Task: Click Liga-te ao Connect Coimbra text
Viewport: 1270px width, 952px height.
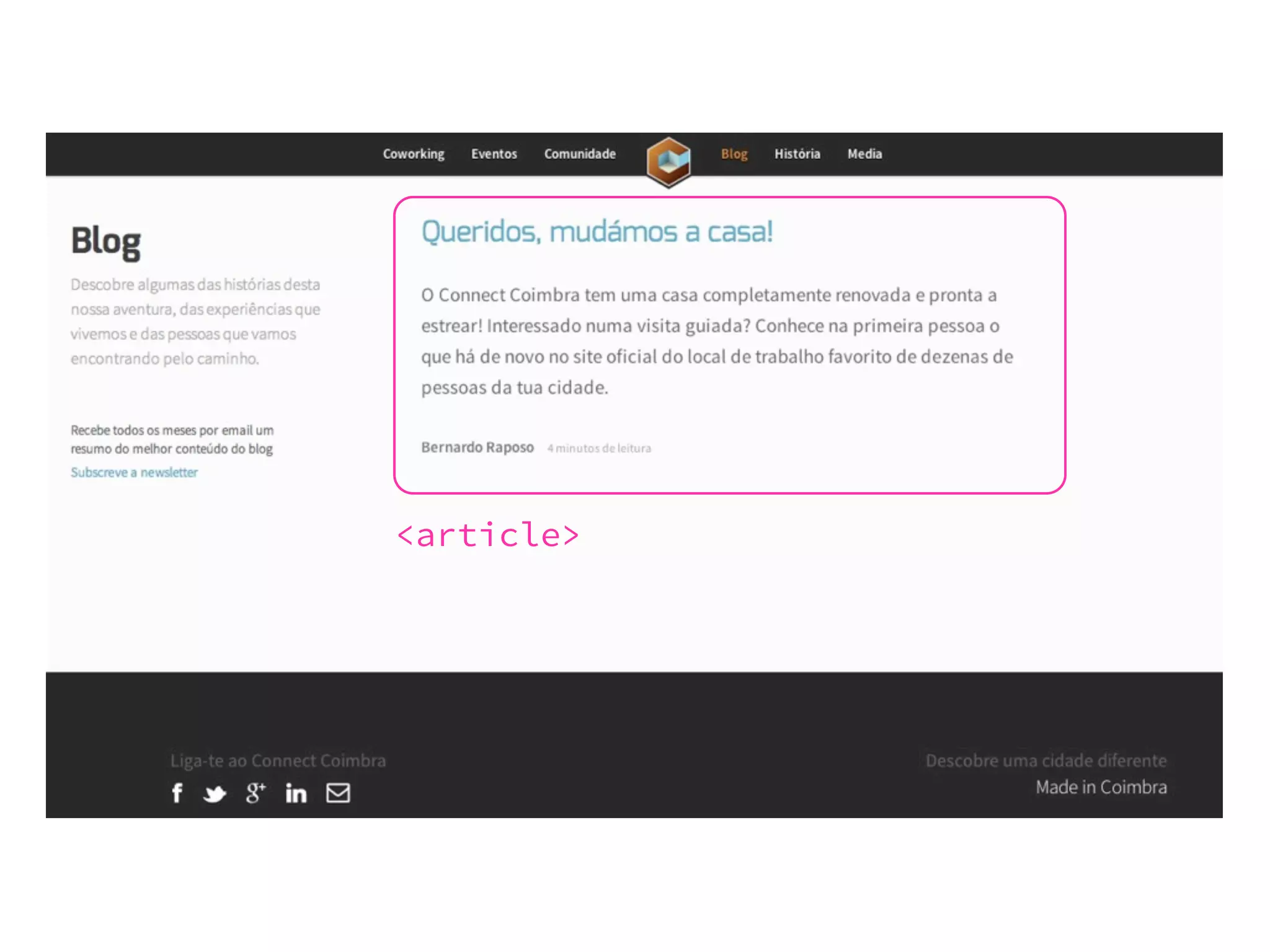Action: 278,760
